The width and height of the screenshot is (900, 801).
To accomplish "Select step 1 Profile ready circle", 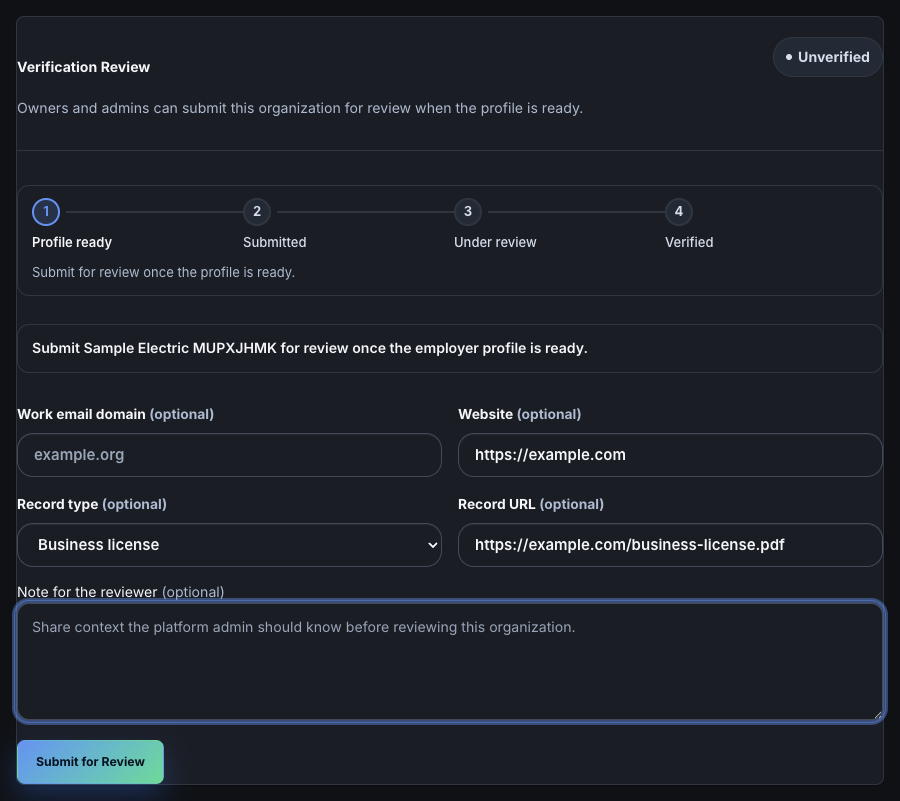I will click(x=46, y=212).
